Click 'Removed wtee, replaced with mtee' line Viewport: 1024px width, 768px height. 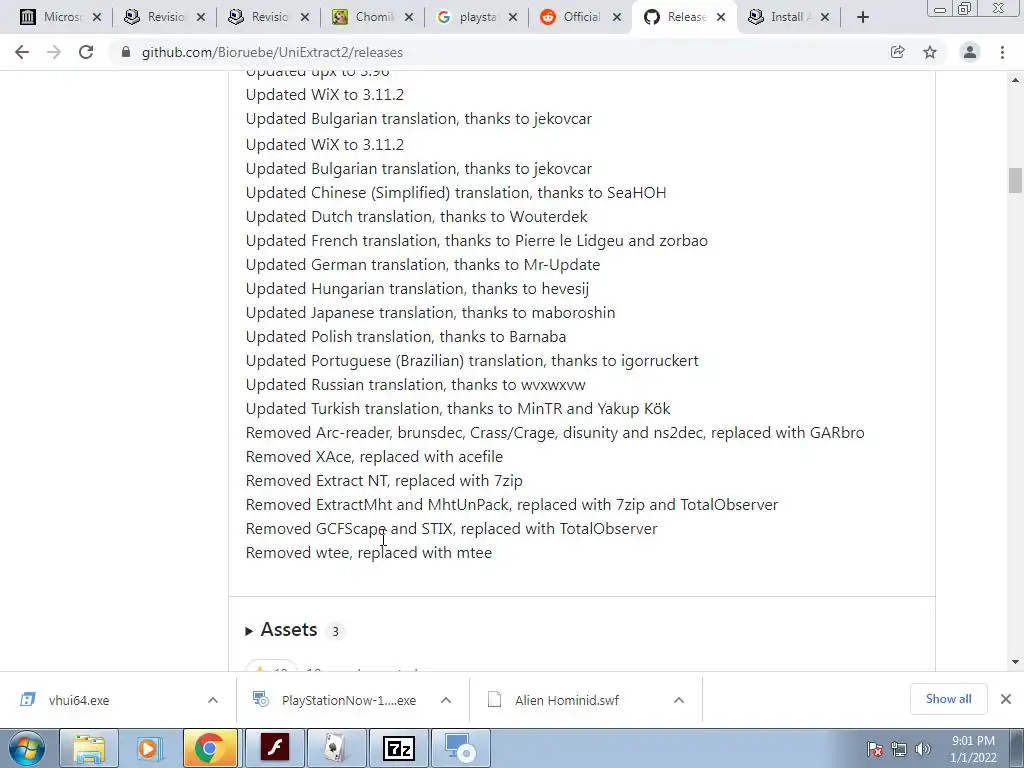369,552
